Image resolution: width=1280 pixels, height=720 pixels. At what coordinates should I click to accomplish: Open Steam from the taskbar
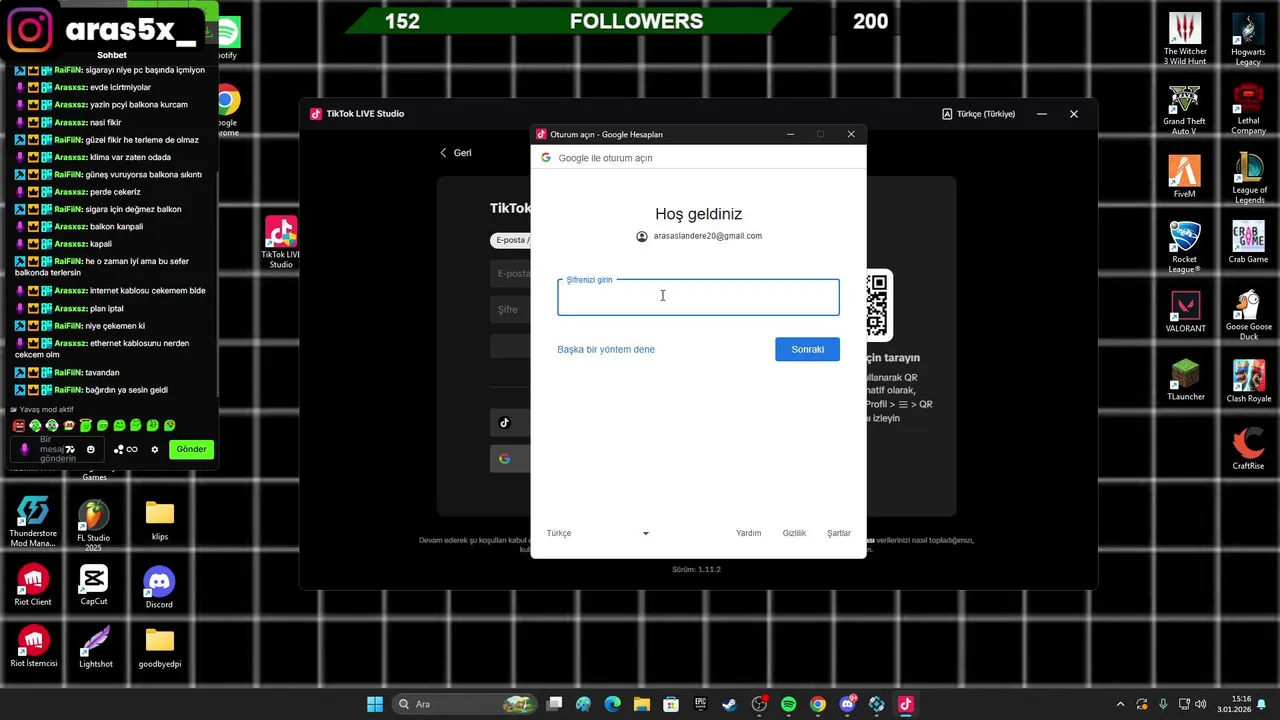tap(730, 704)
